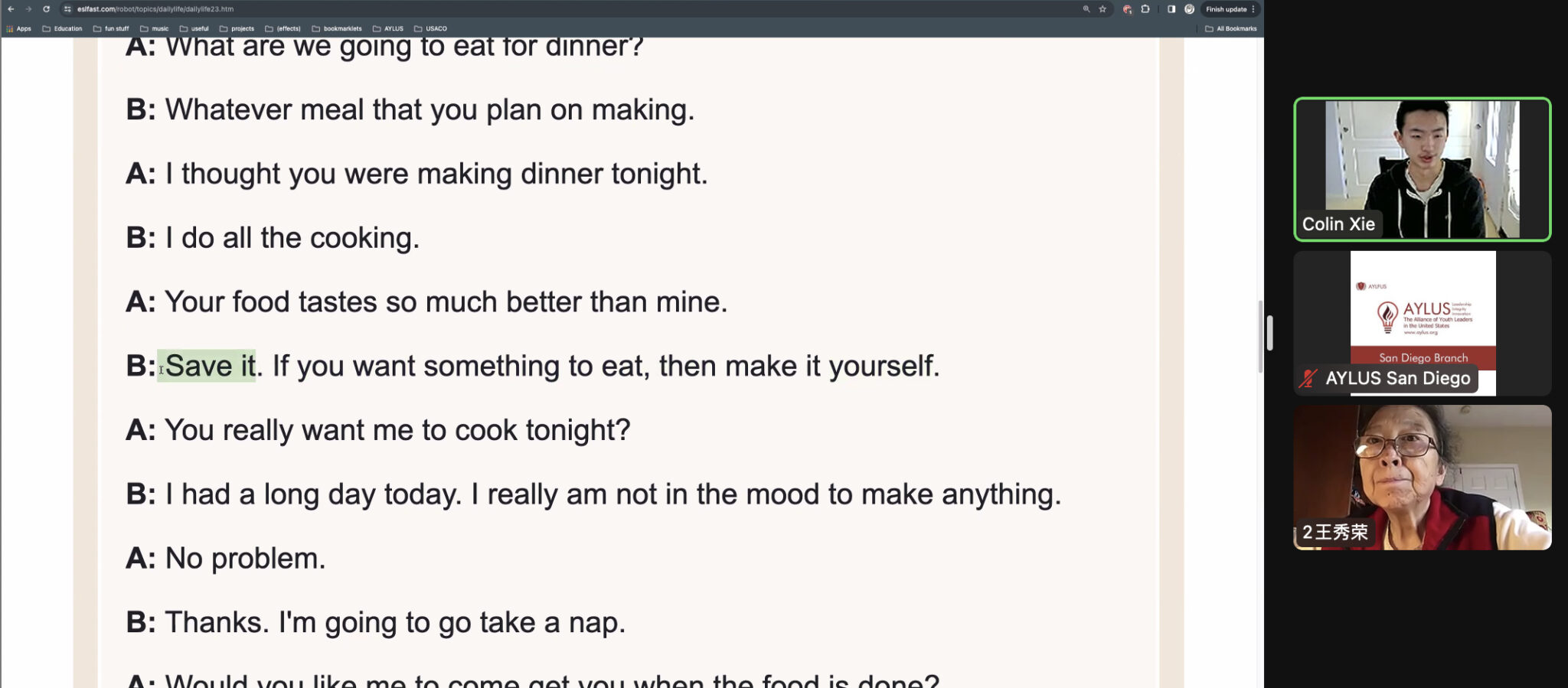Open the Chrome profile avatar
This screenshot has height=688, width=1568.
click(1189, 9)
